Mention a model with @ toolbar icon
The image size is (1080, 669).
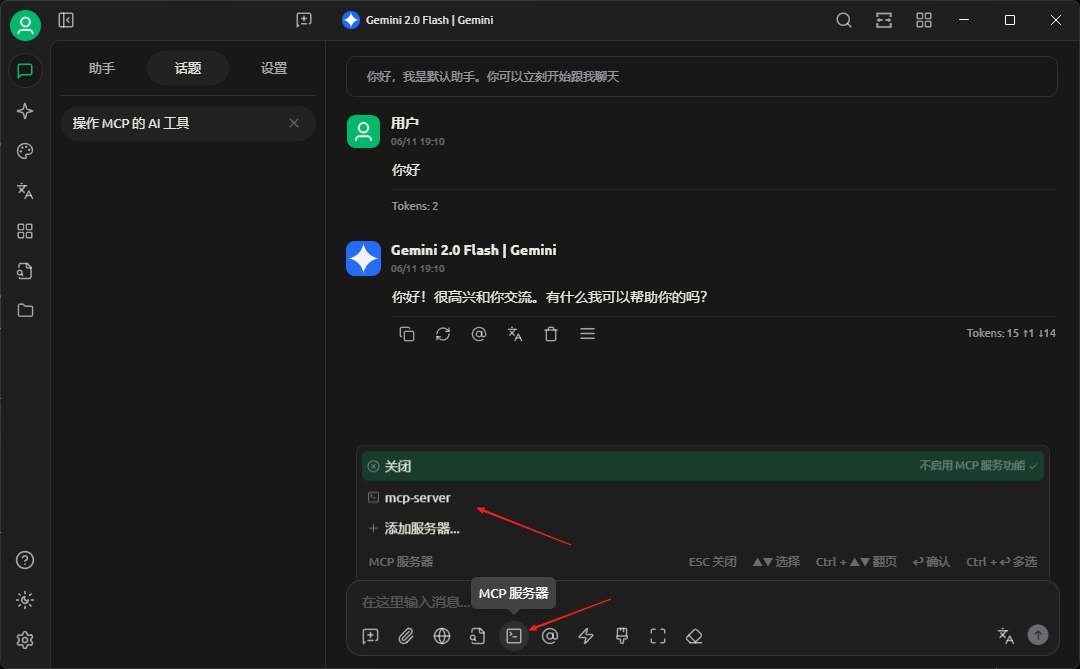[550, 636]
